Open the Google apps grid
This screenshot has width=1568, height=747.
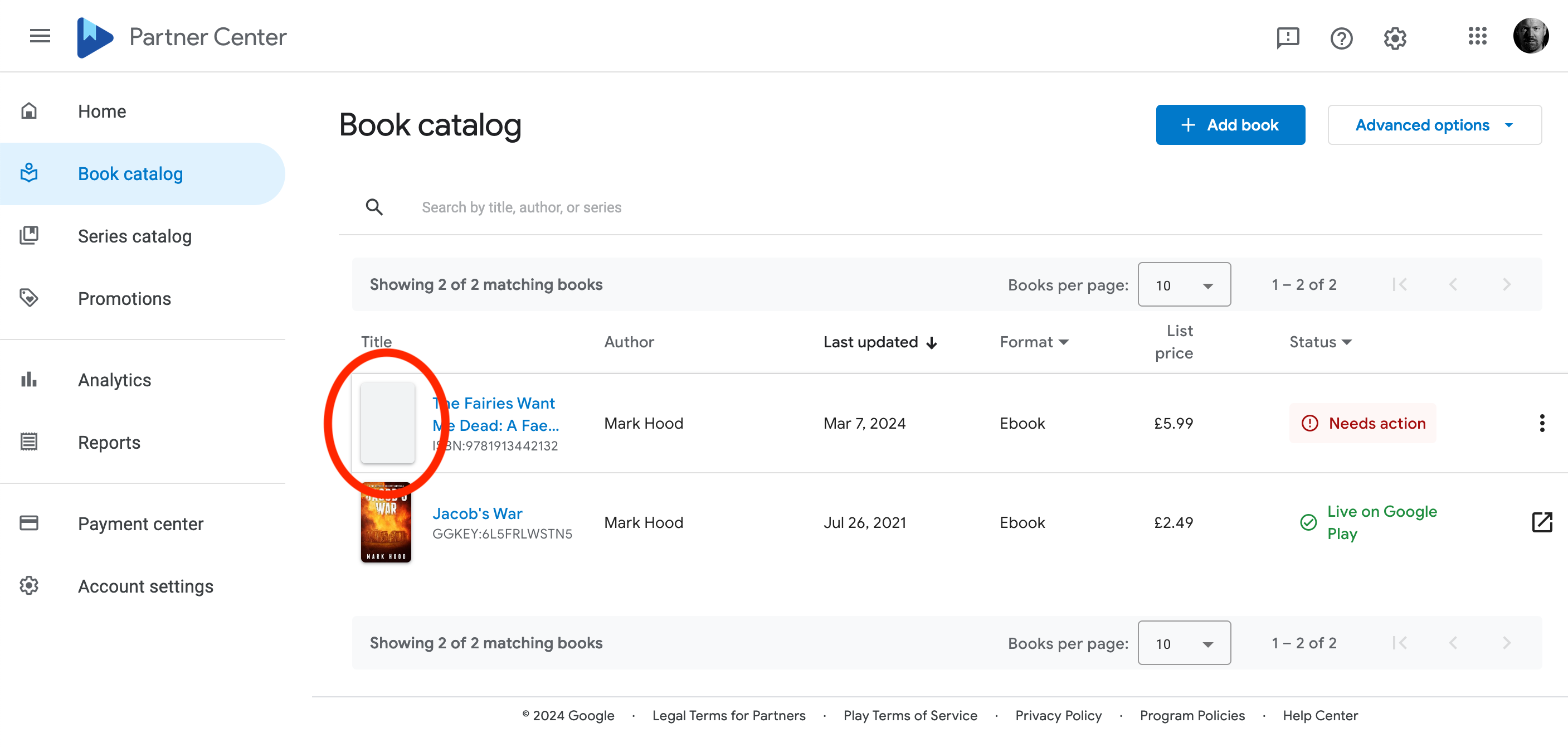click(1477, 37)
